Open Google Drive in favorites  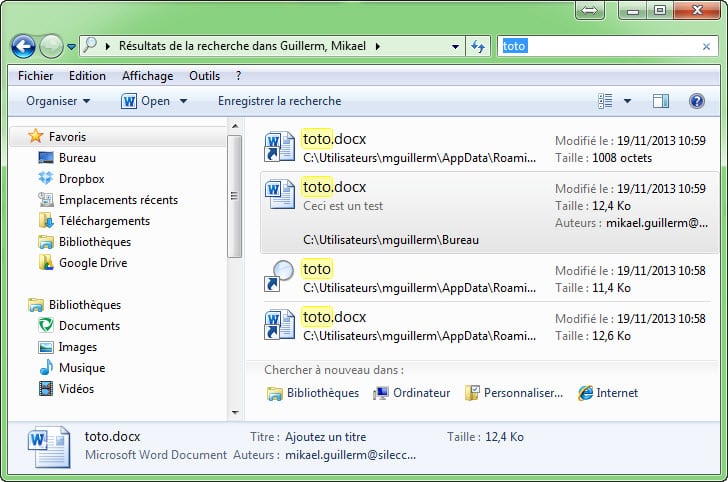coord(93,263)
